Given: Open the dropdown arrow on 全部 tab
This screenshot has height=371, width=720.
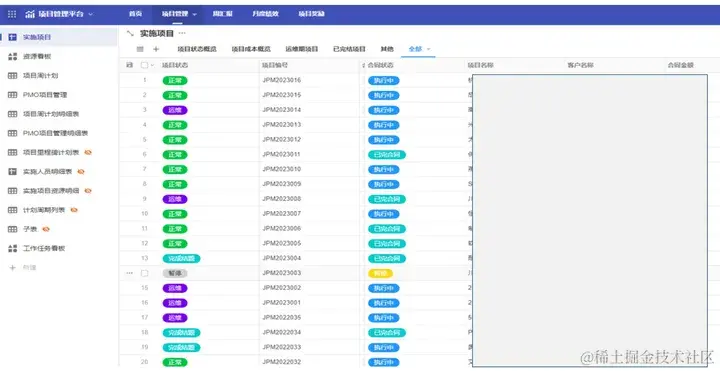Looking at the screenshot, I should (x=429, y=49).
